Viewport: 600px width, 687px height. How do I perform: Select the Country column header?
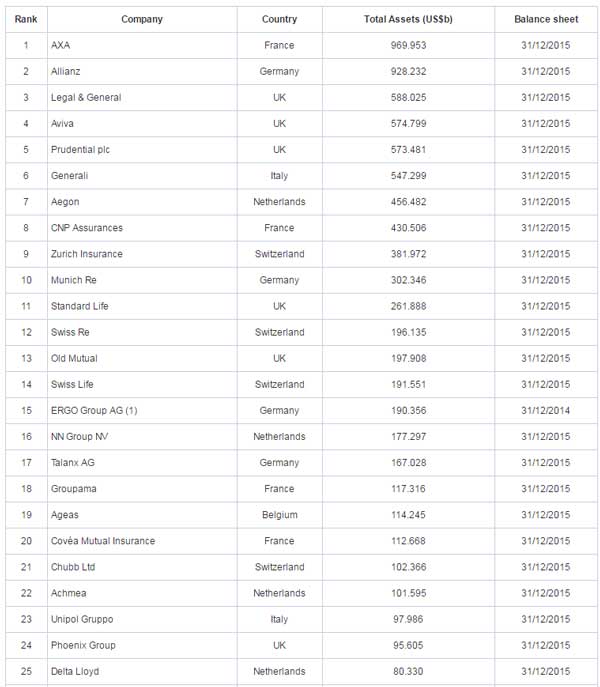279,19
